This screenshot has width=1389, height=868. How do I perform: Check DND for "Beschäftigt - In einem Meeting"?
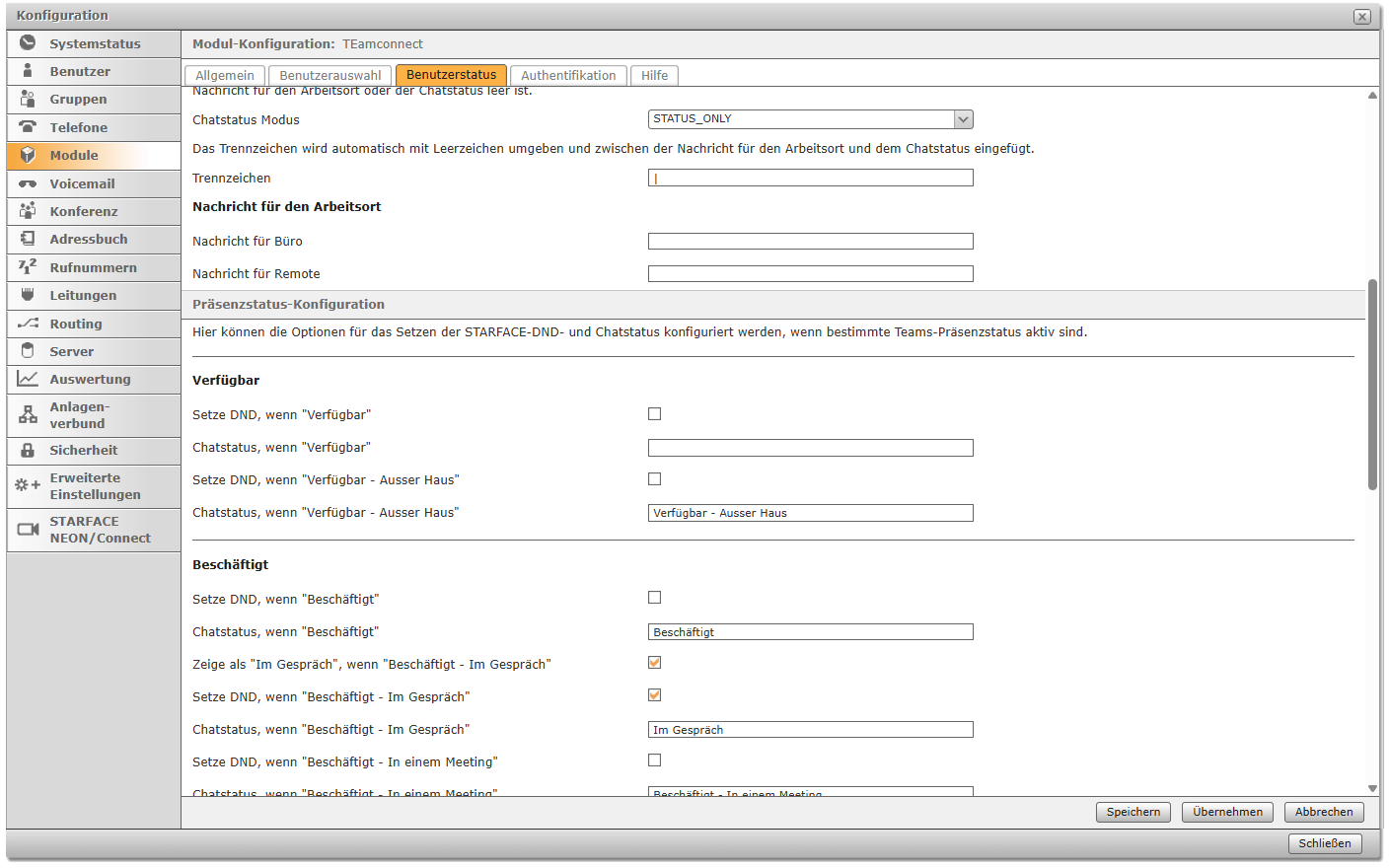tap(654, 760)
